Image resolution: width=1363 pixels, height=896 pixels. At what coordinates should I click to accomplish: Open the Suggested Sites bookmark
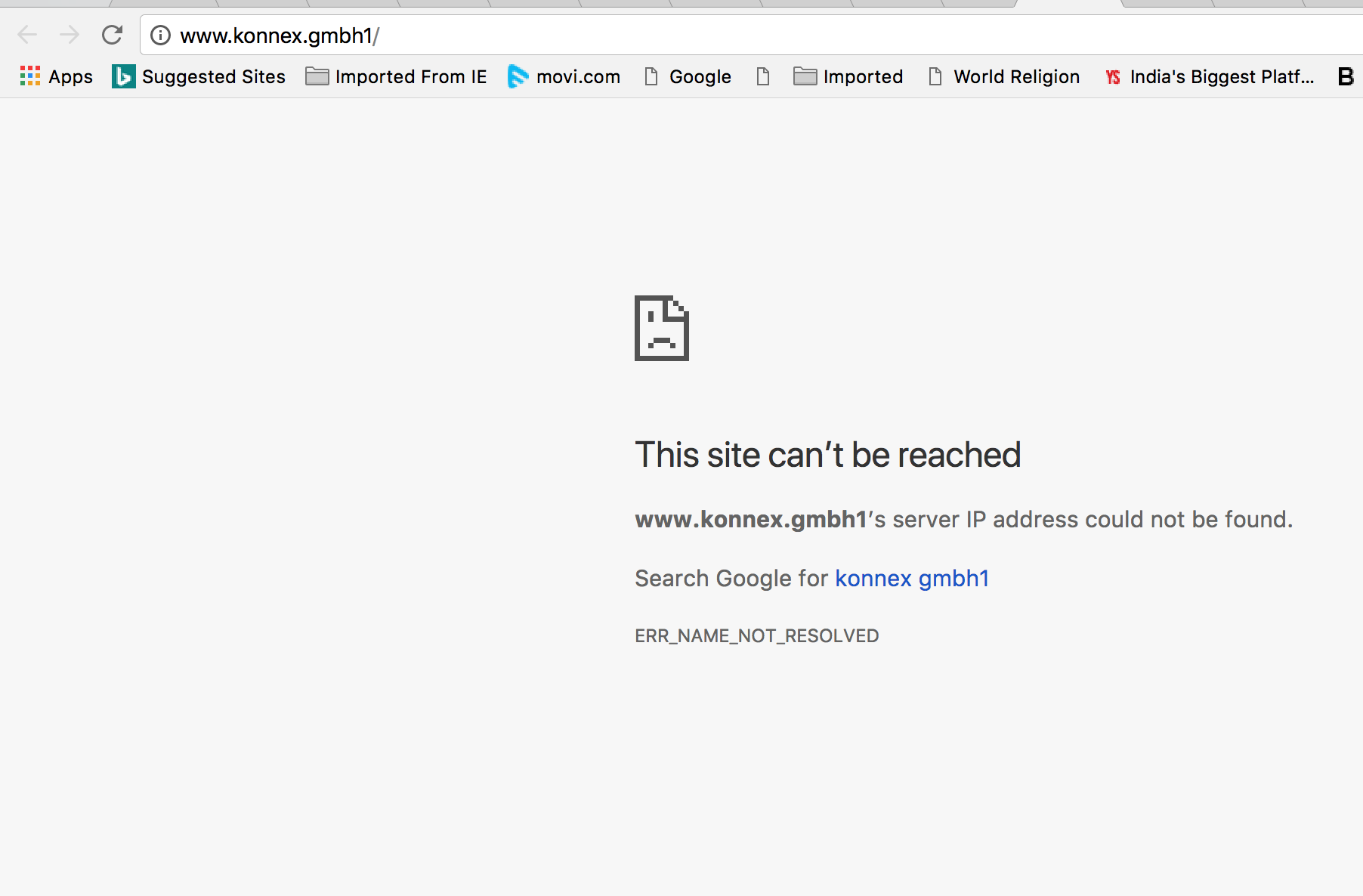pos(199,76)
